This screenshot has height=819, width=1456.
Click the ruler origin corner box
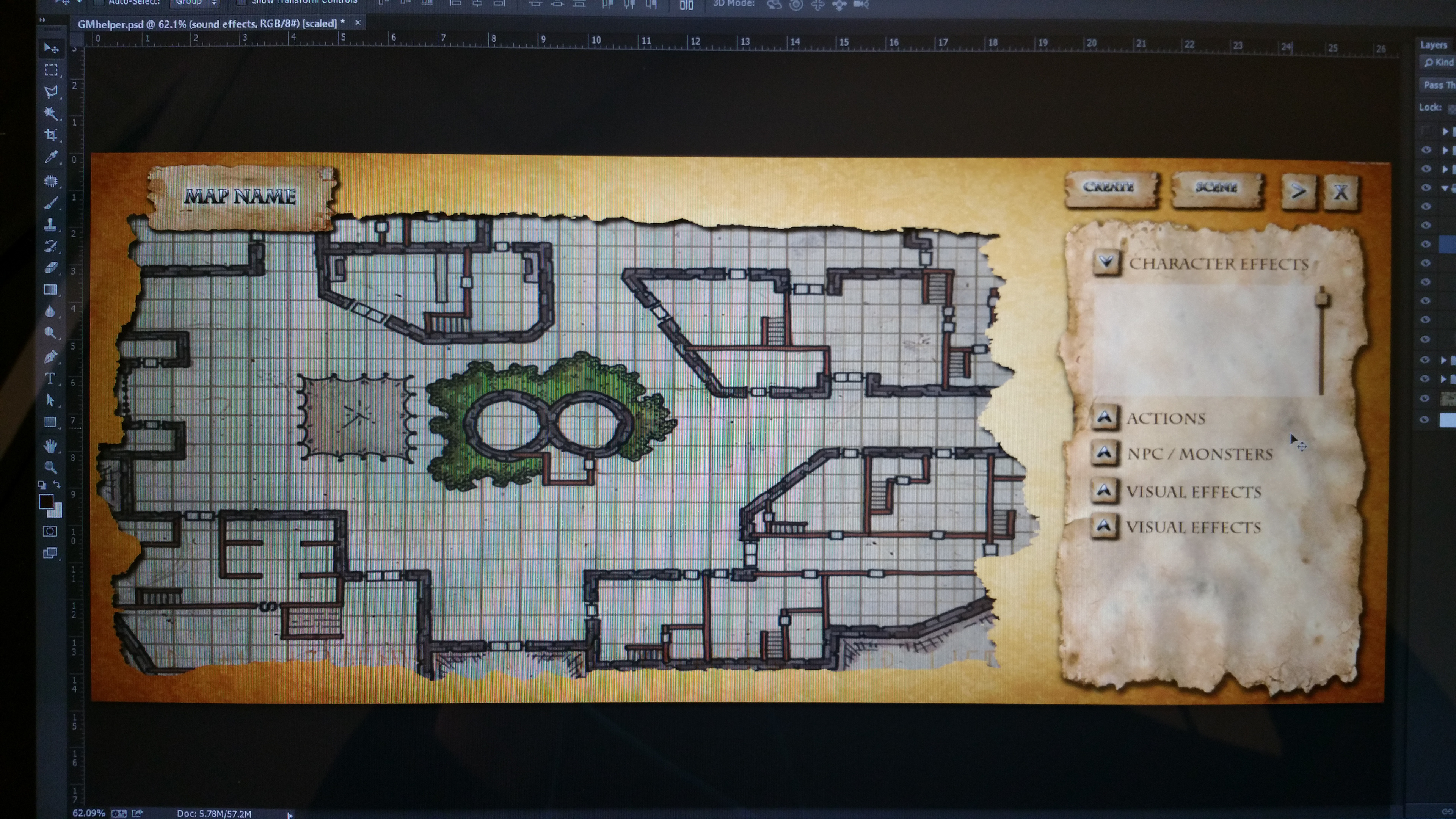click(x=77, y=38)
